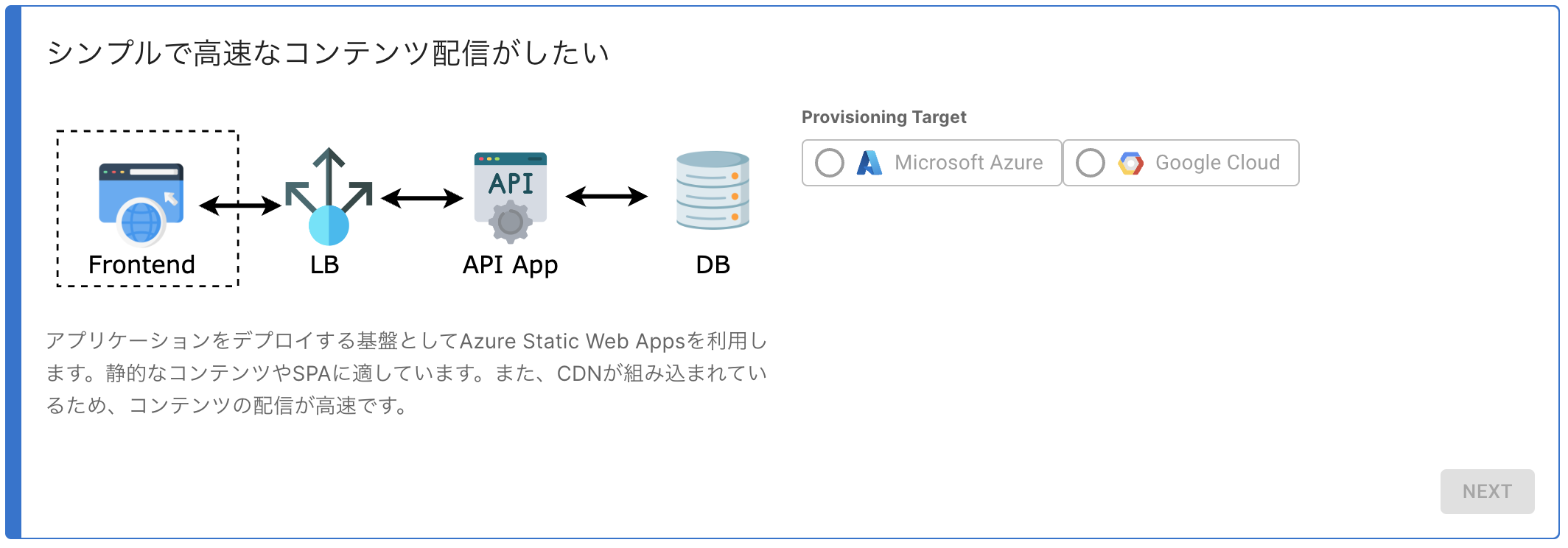Viewport: 1568px width, 548px height.
Task: Click the DB database cylinder icon
Action: pos(713,190)
